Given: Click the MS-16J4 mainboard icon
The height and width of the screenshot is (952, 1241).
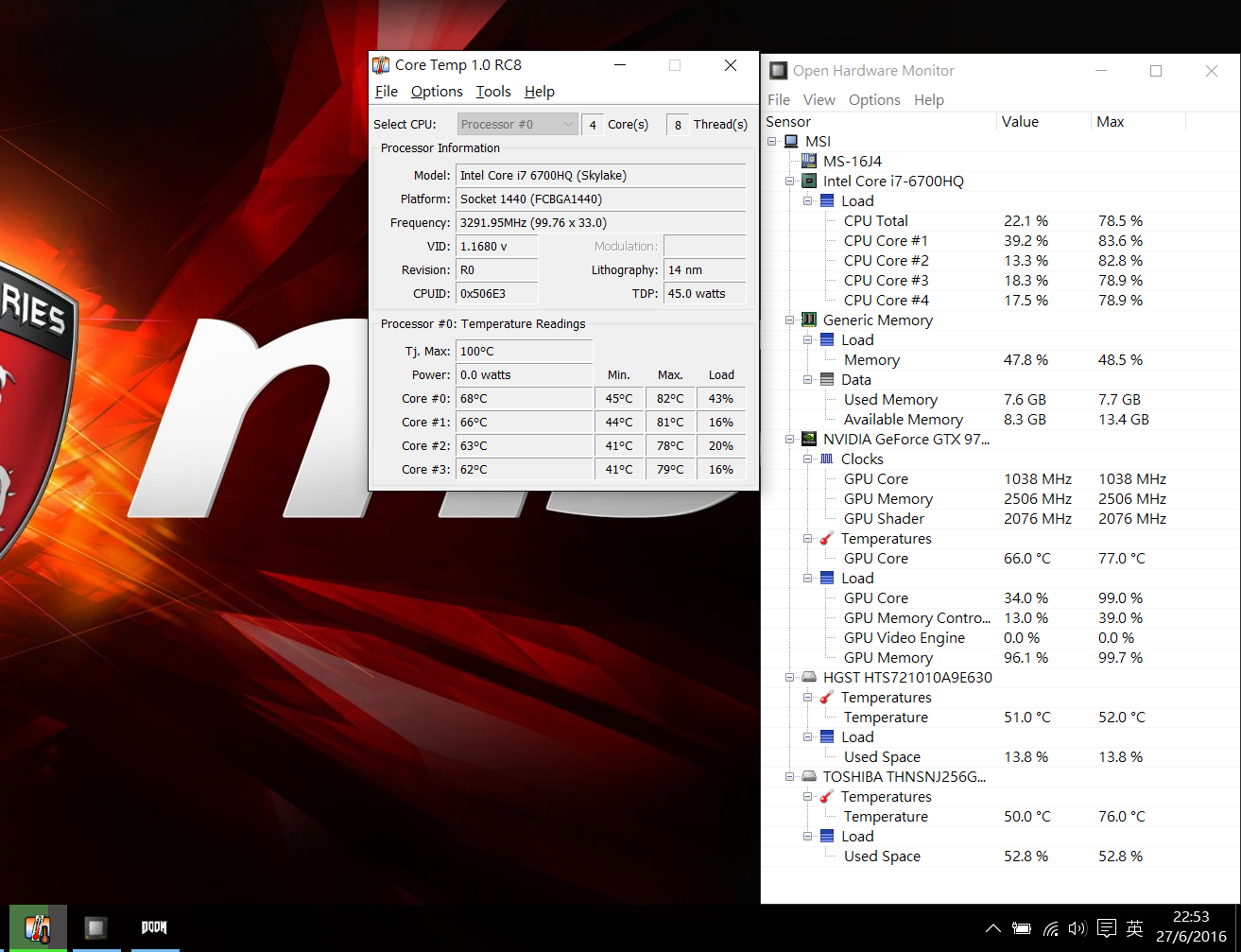Looking at the screenshot, I should point(809,162).
